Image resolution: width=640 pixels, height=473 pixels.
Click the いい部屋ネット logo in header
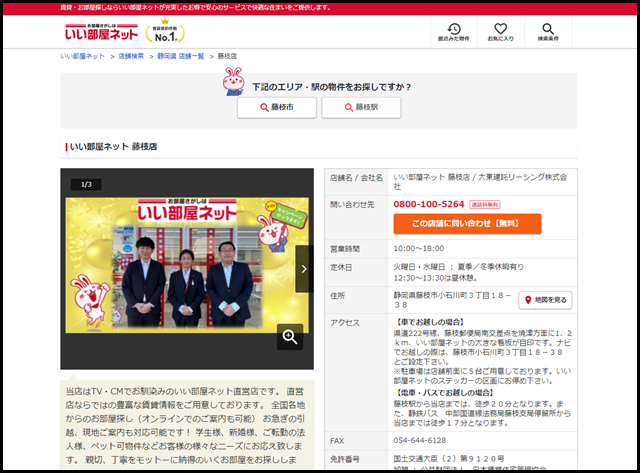(x=101, y=32)
